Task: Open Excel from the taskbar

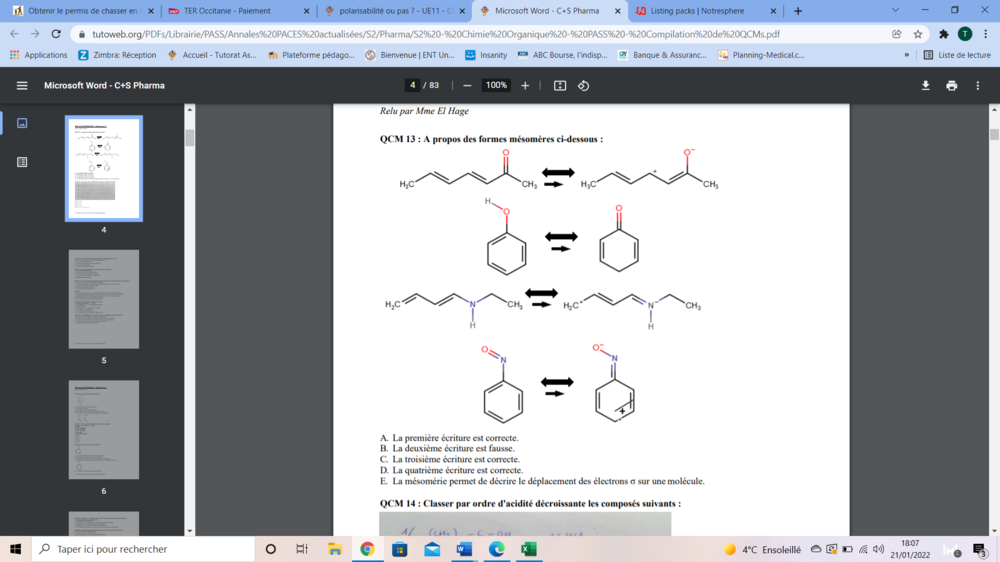Action: coord(529,549)
